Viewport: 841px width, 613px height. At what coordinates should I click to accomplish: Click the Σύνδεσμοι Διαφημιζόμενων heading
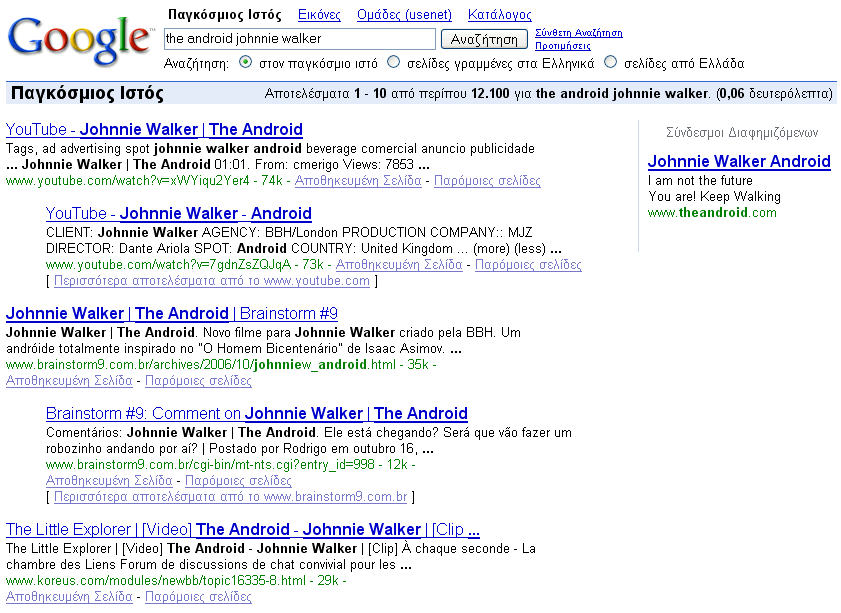point(742,132)
